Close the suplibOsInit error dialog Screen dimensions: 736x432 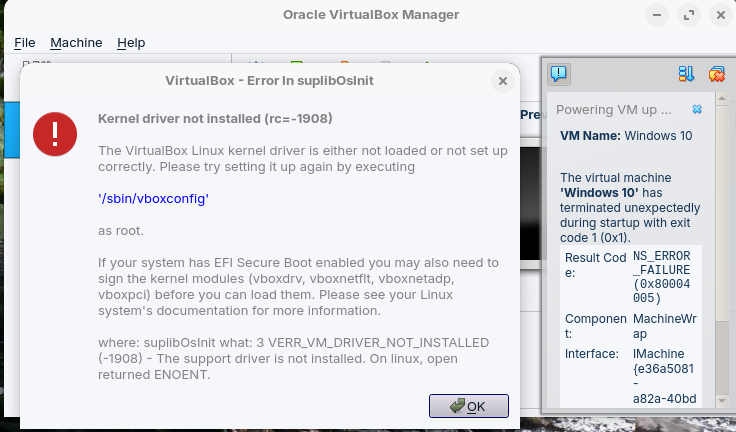coord(503,81)
